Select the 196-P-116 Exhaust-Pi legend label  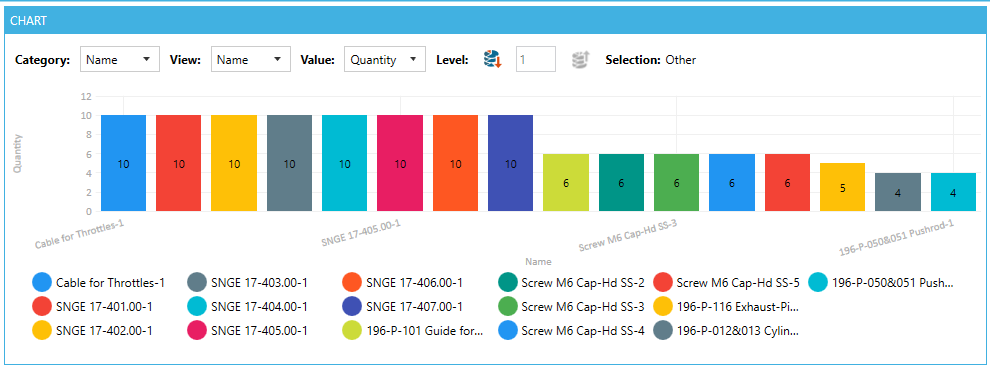tap(738, 306)
